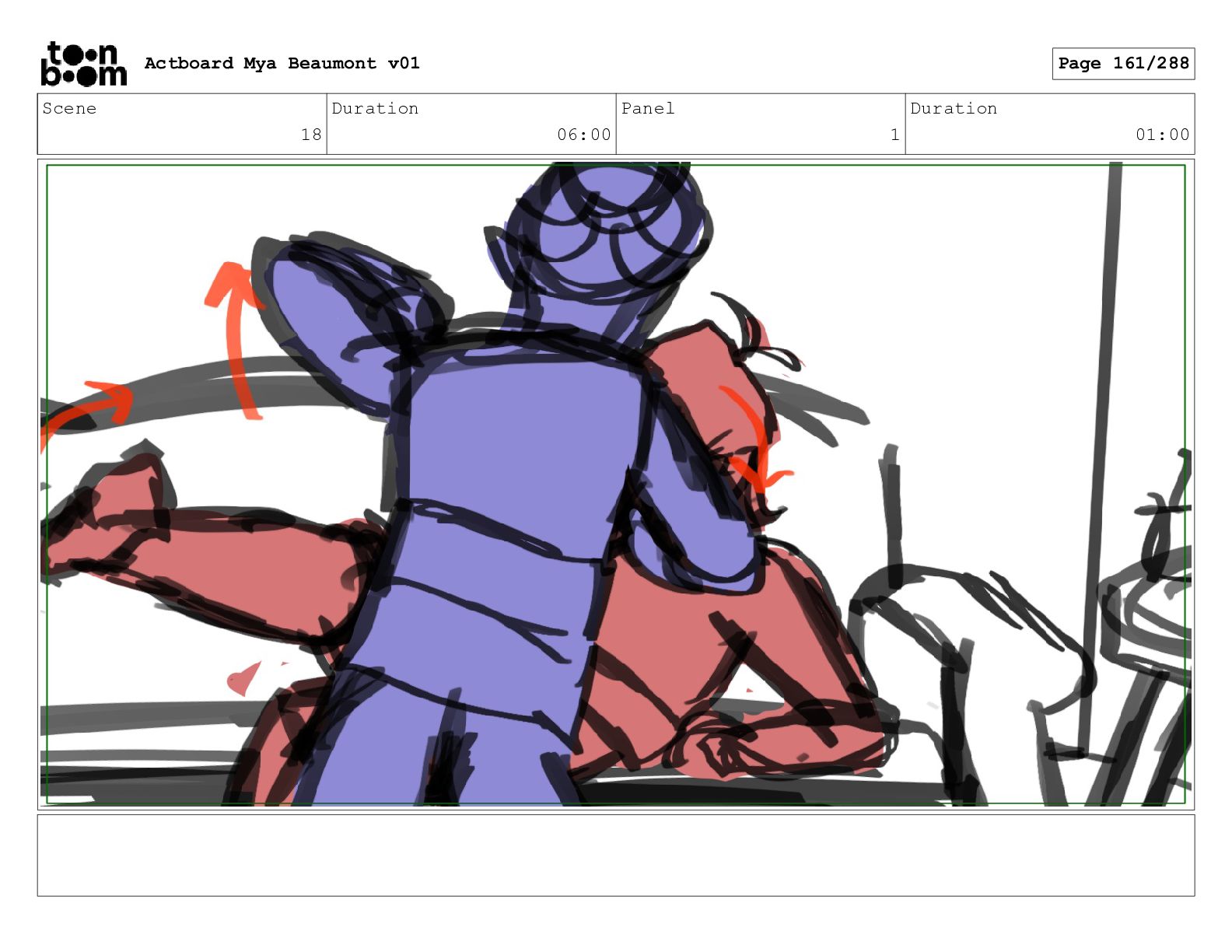The height and width of the screenshot is (952, 1232).
Task: Click the 'Panel' header label
Action: [x=648, y=109]
